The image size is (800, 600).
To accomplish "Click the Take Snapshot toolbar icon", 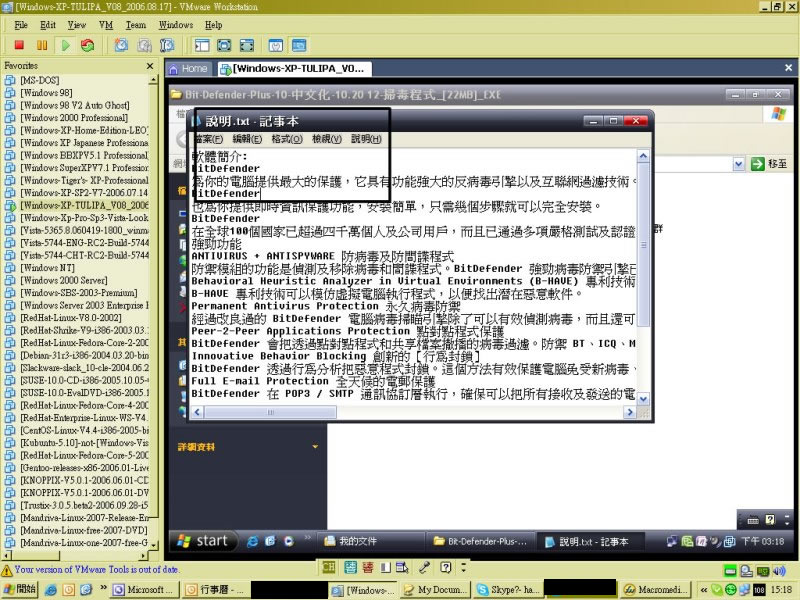I will click(121, 45).
